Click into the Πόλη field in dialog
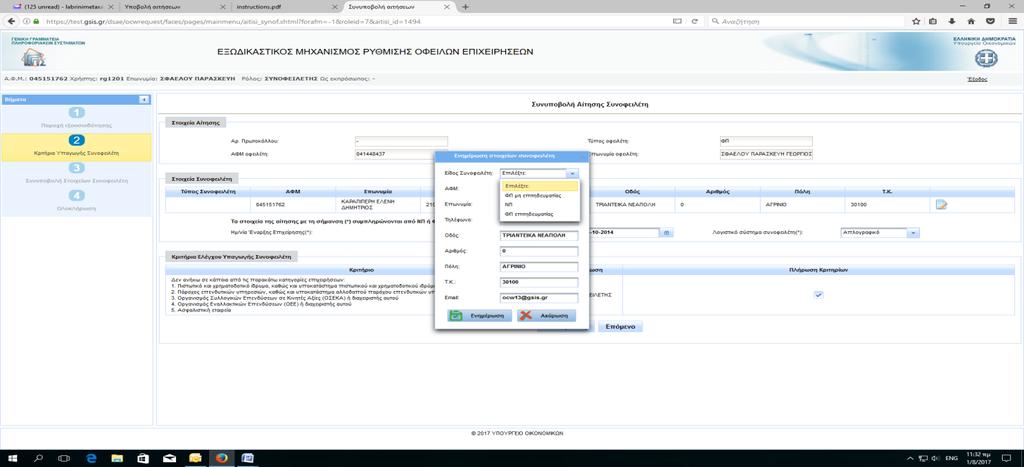The width and height of the screenshot is (1024, 467). click(x=539, y=266)
